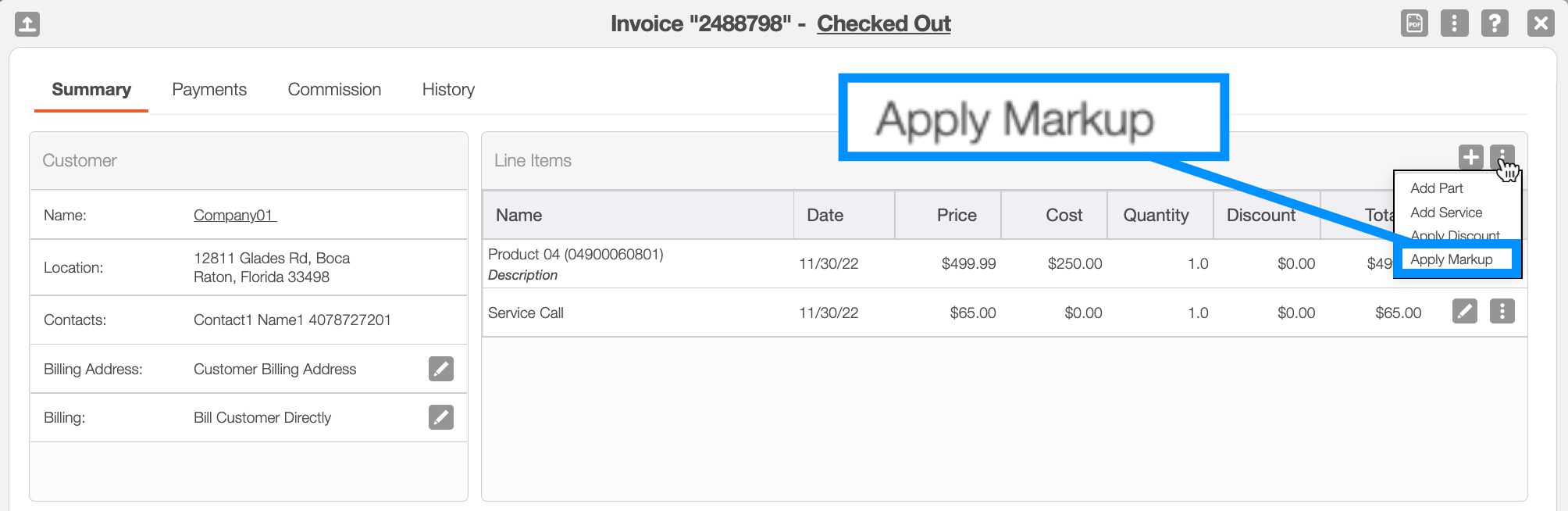Close the invoice window
Image resolution: width=1568 pixels, height=511 pixels.
(x=1540, y=23)
